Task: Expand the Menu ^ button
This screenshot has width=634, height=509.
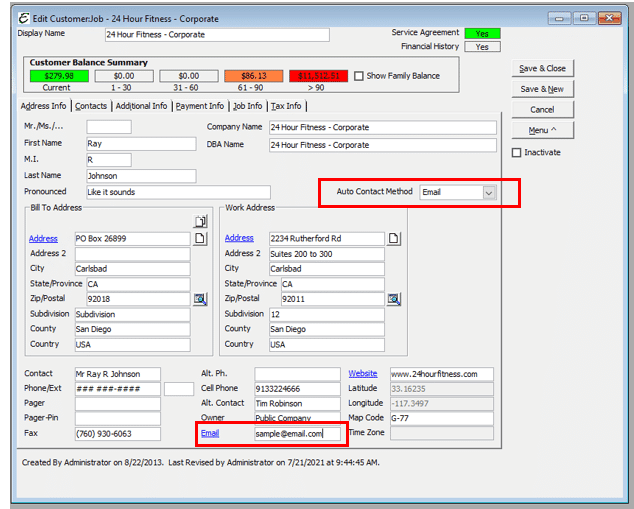Action: [543, 130]
